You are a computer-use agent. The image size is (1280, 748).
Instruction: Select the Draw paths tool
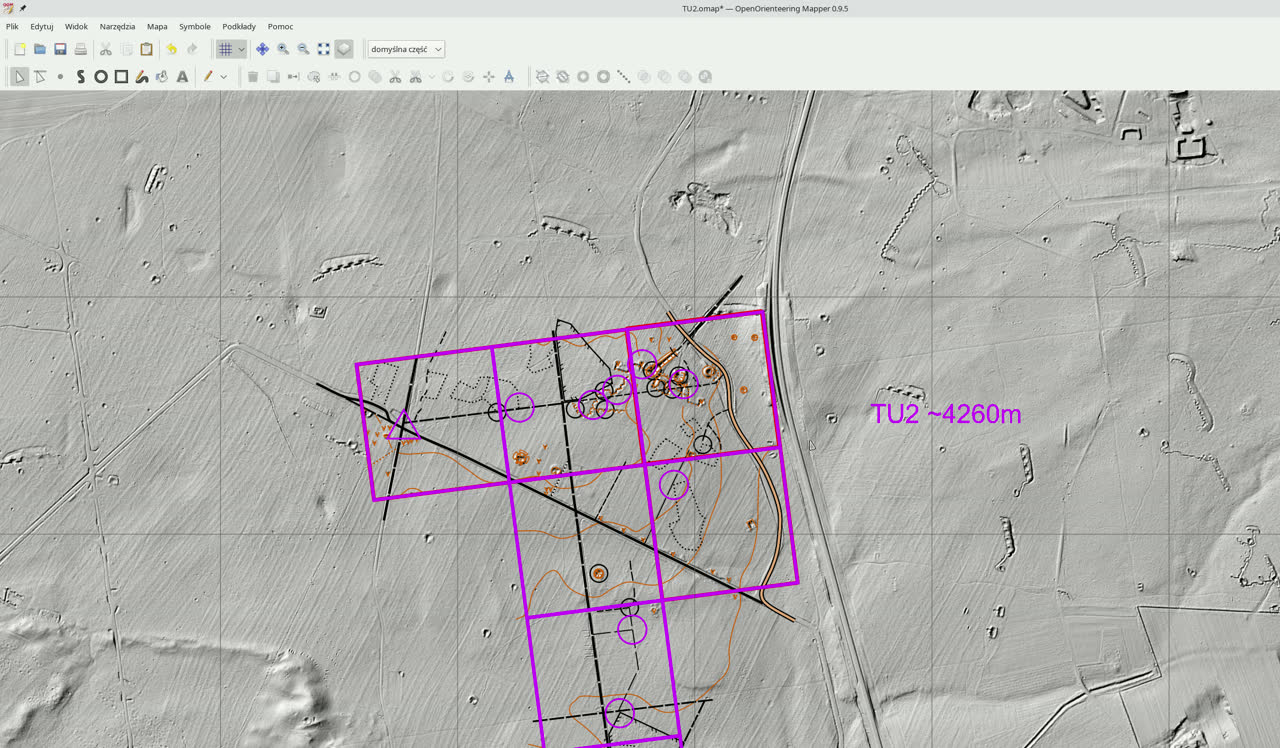(x=81, y=76)
